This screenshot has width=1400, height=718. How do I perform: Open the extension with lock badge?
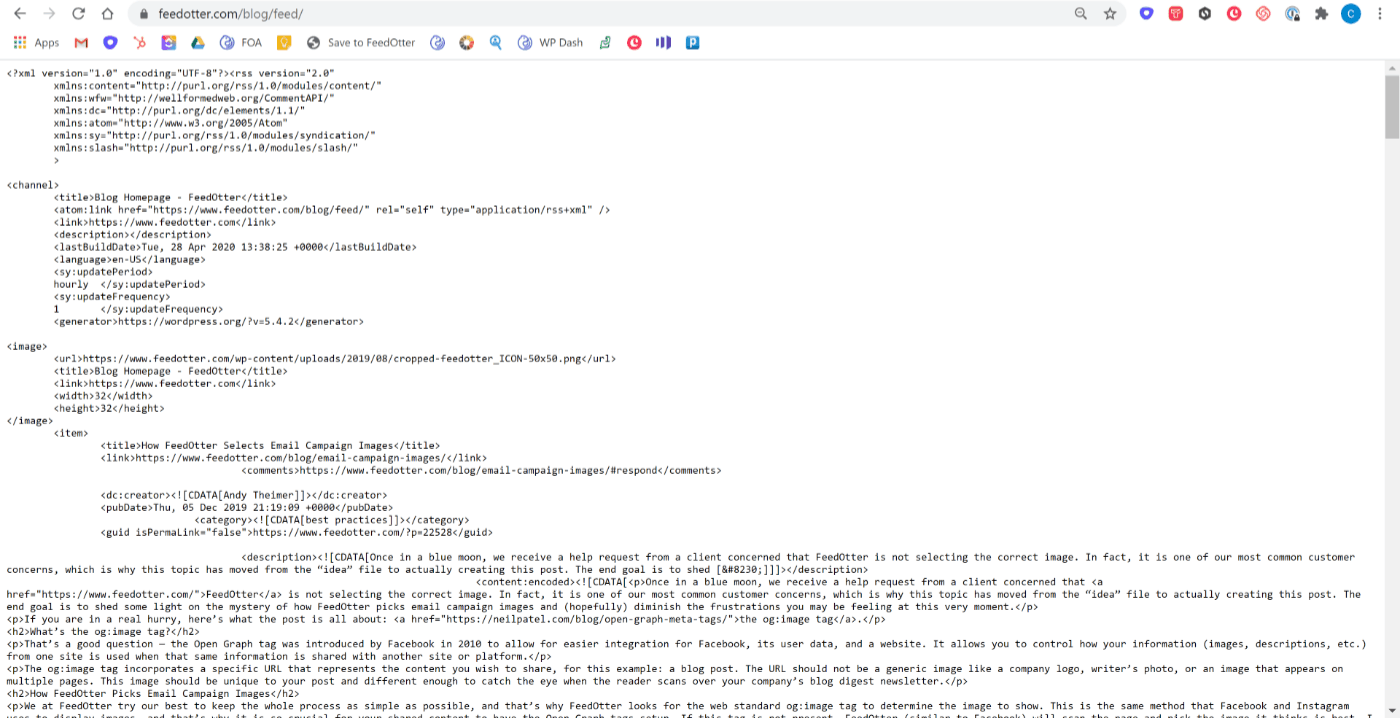click(x=1292, y=14)
